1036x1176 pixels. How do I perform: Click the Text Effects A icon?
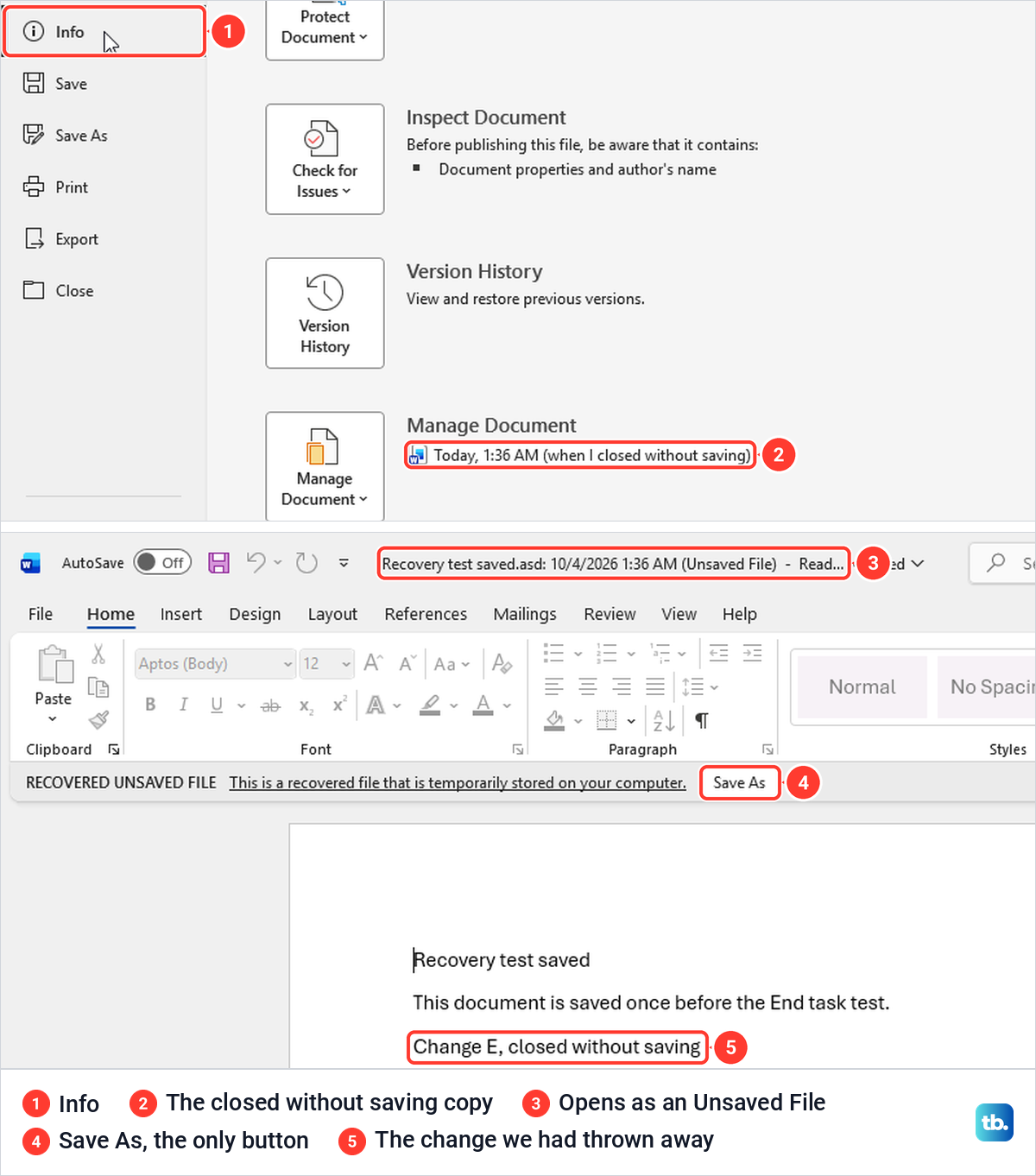click(376, 705)
